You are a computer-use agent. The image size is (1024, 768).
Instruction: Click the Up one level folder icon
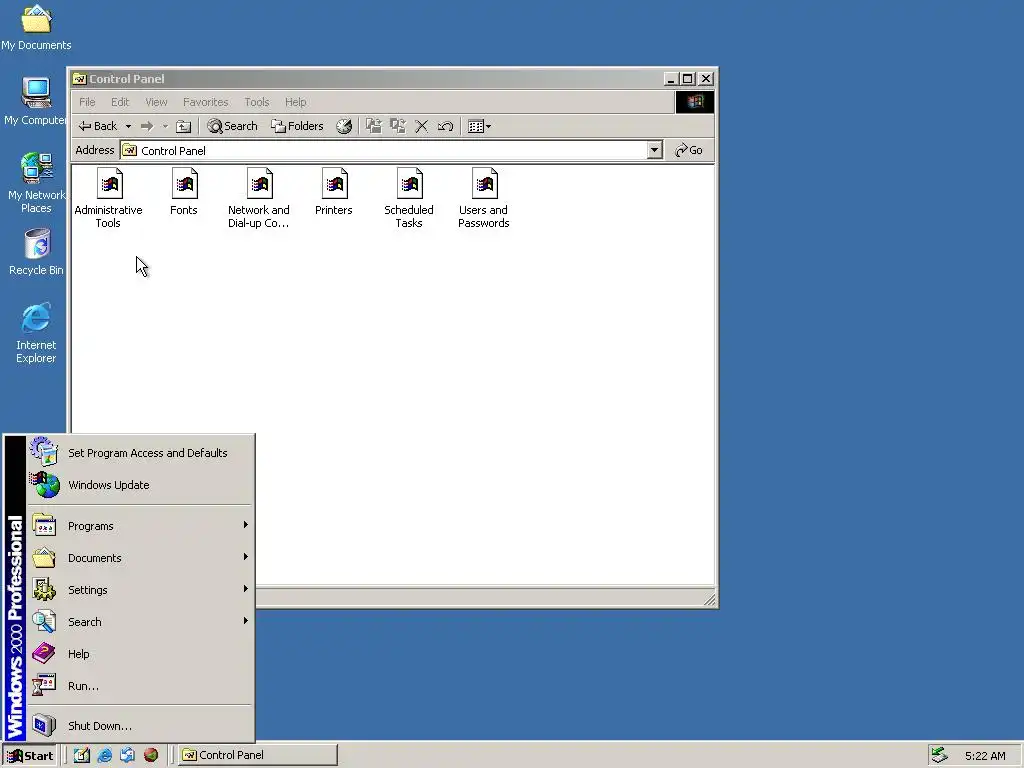click(x=184, y=126)
